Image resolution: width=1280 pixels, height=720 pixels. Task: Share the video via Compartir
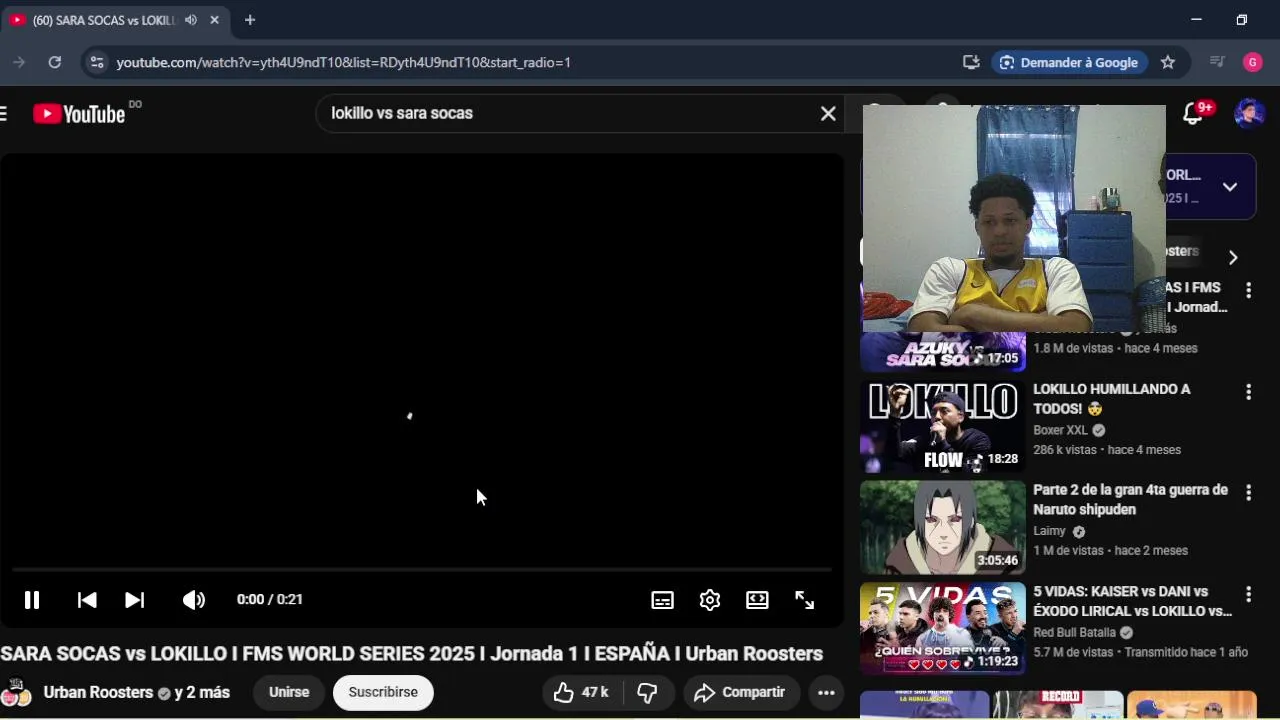[740, 692]
